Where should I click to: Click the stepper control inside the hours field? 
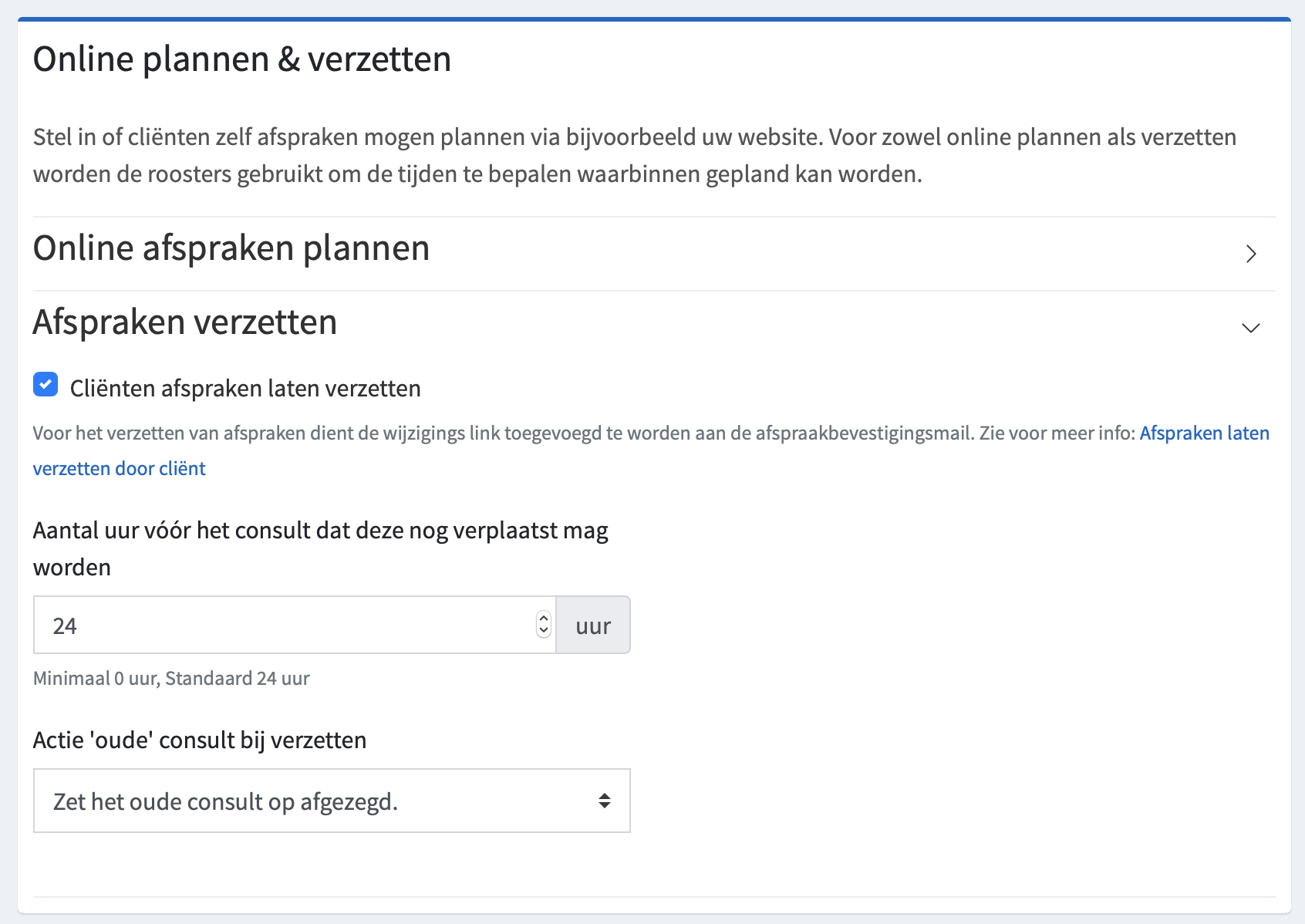click(x=543, y=626)
